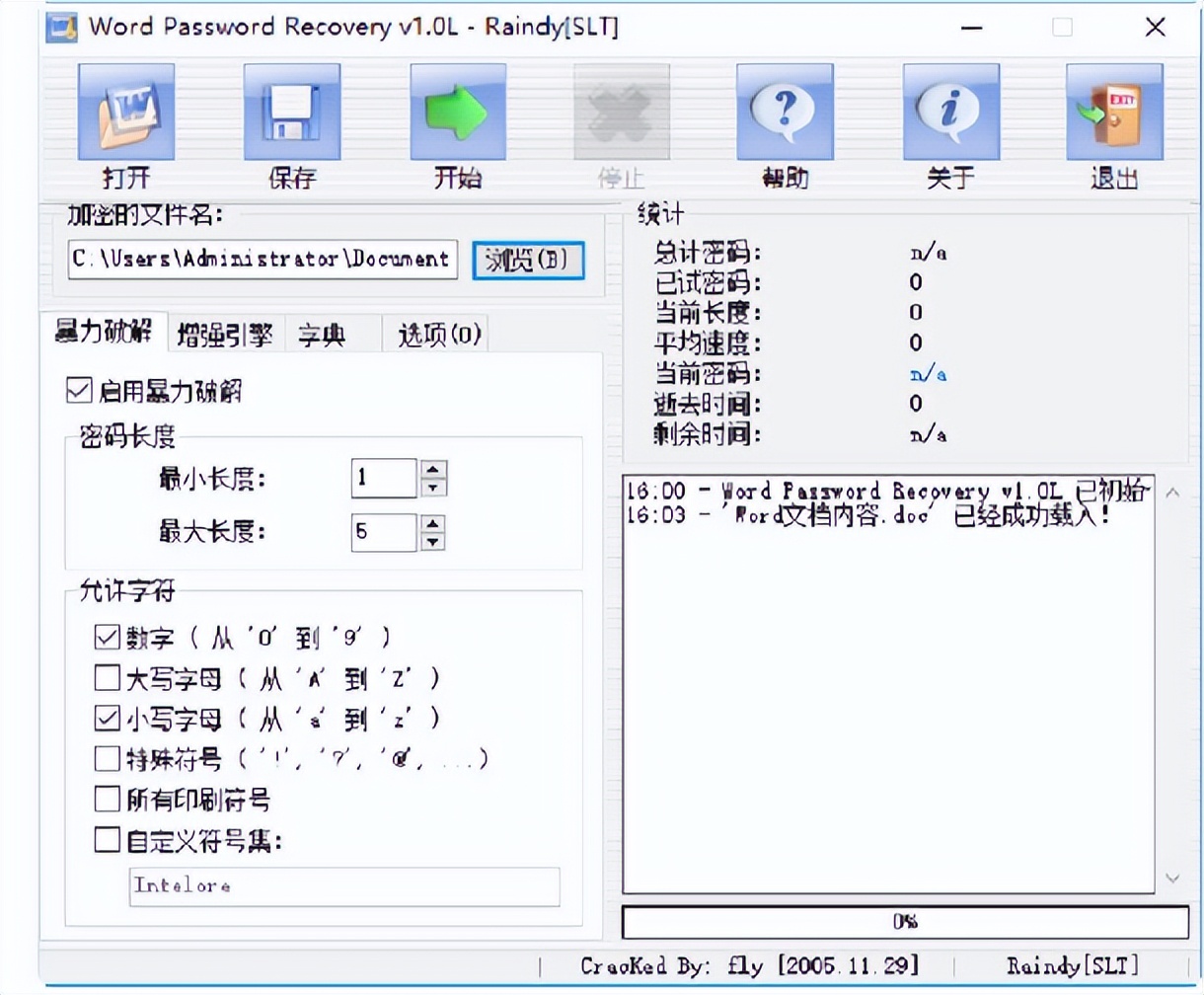
Task: Click the 浏览(B) browse button
Action: (x=528, y=260)
